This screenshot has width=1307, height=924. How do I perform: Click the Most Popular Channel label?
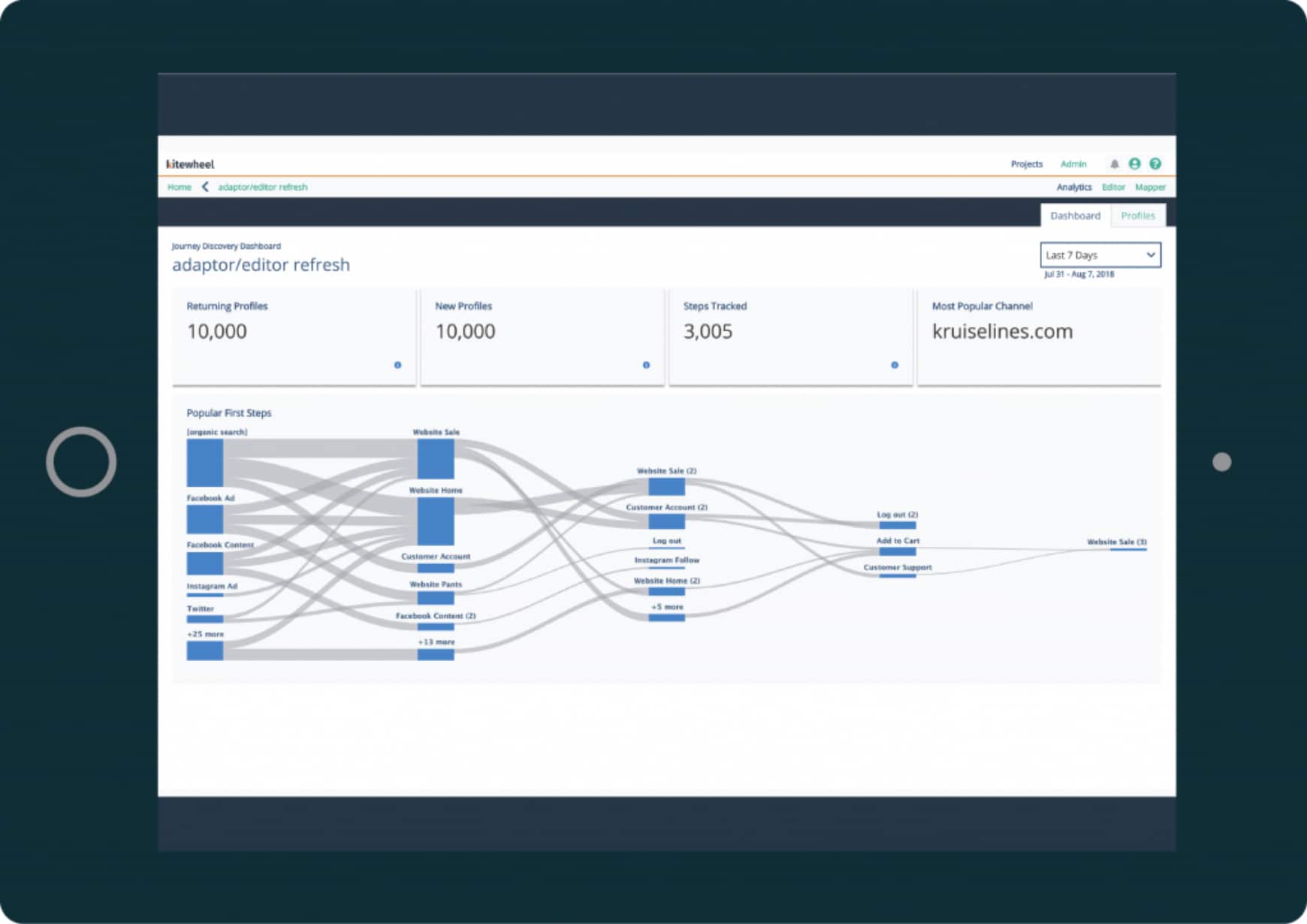coord(983,306)
